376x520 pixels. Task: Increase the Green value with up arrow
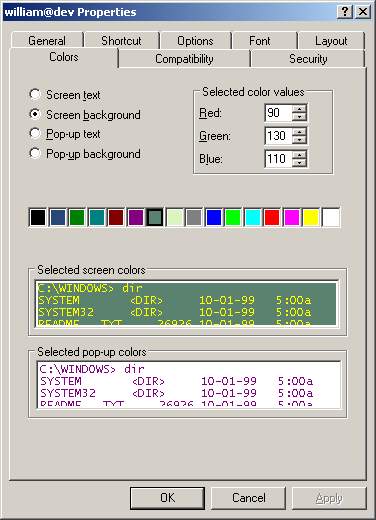pos(299,132)
